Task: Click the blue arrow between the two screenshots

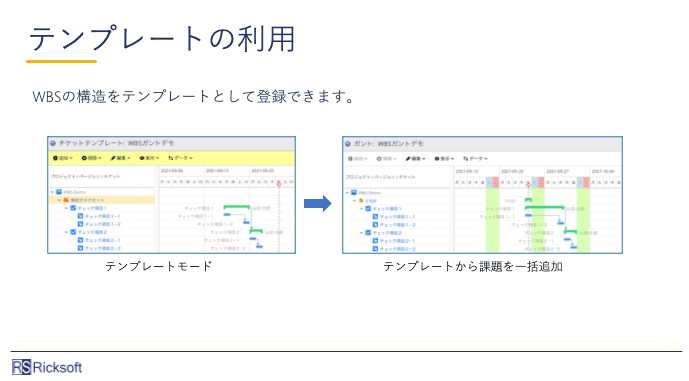Action: point(318,203)
